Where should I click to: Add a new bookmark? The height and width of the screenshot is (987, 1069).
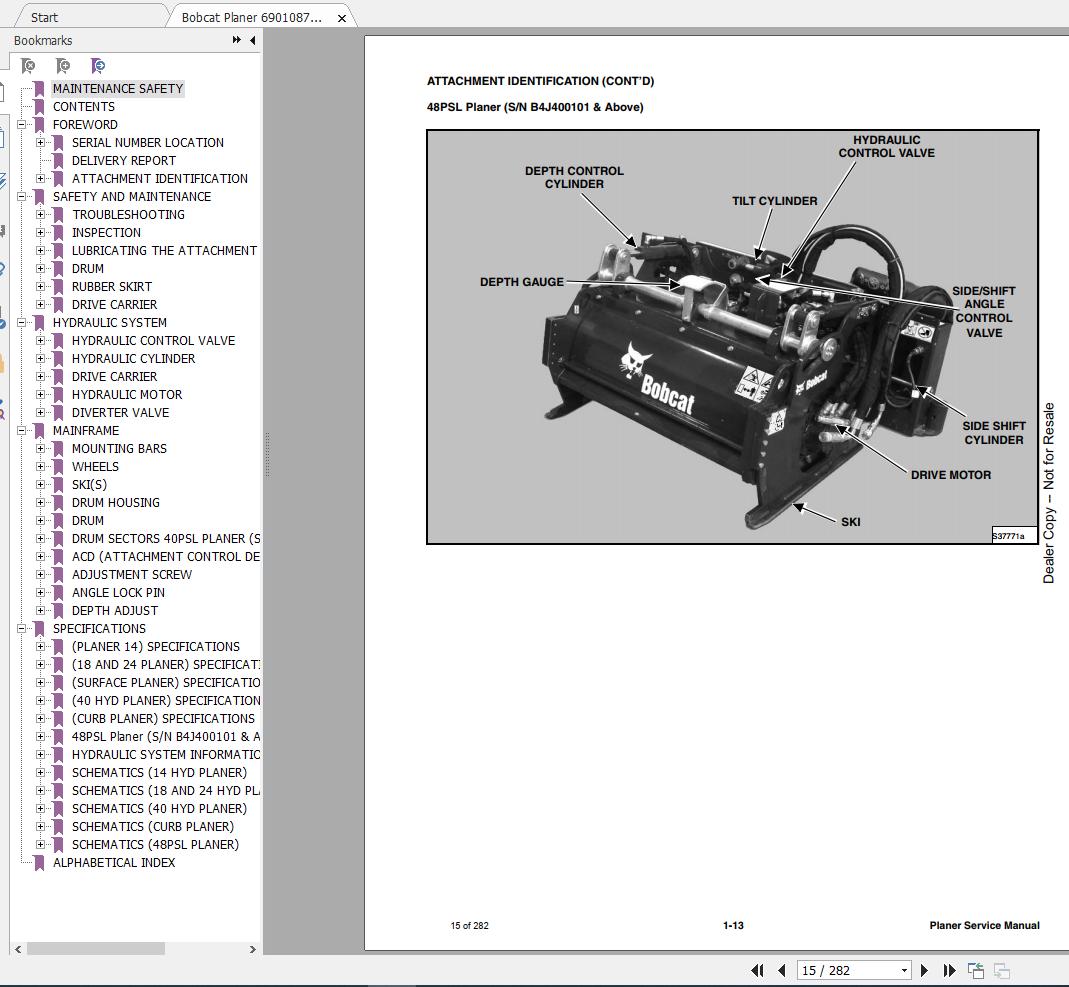point(63,66)
